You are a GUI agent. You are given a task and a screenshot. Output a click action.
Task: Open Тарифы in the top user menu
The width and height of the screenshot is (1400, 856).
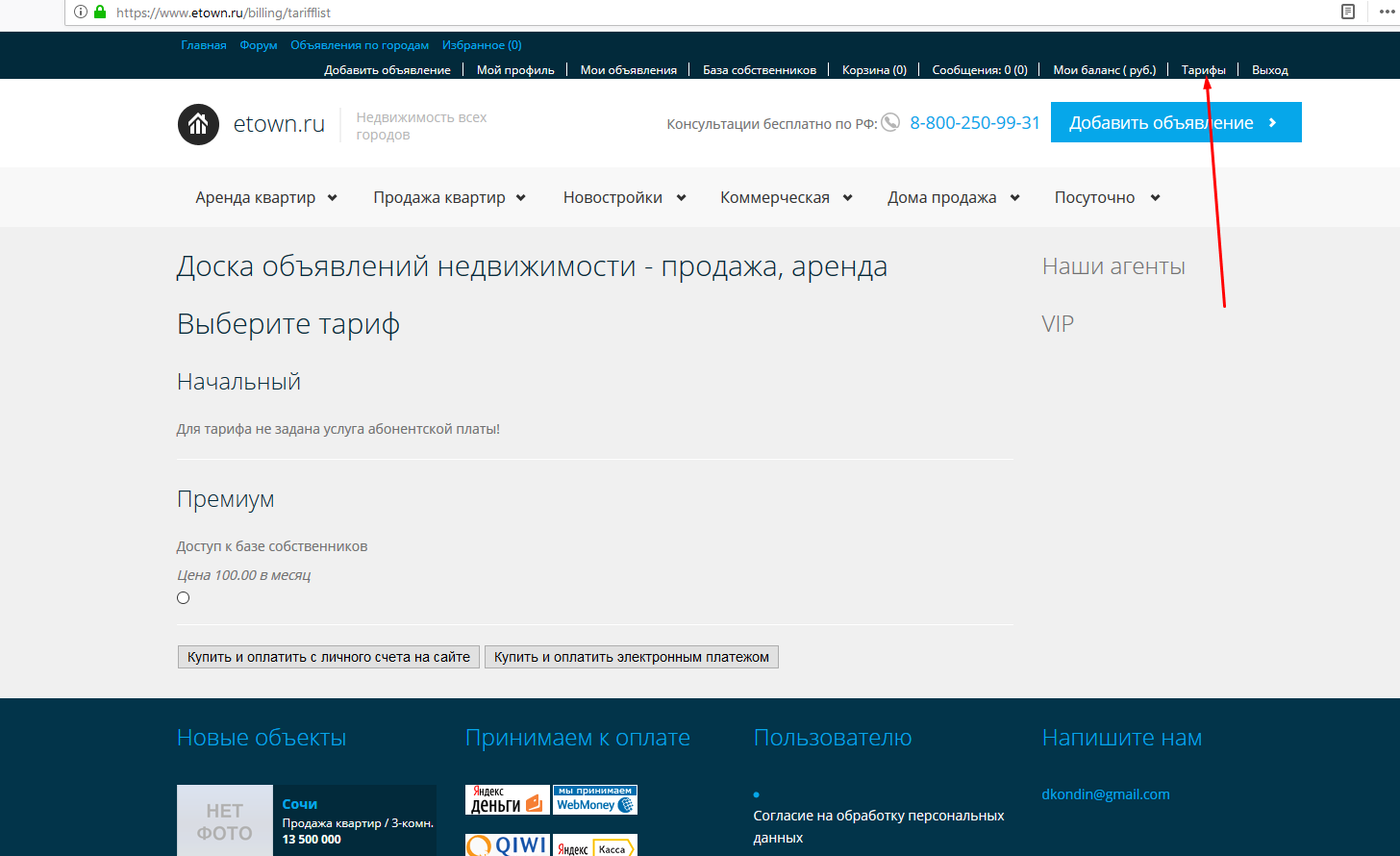[1203, 70]
